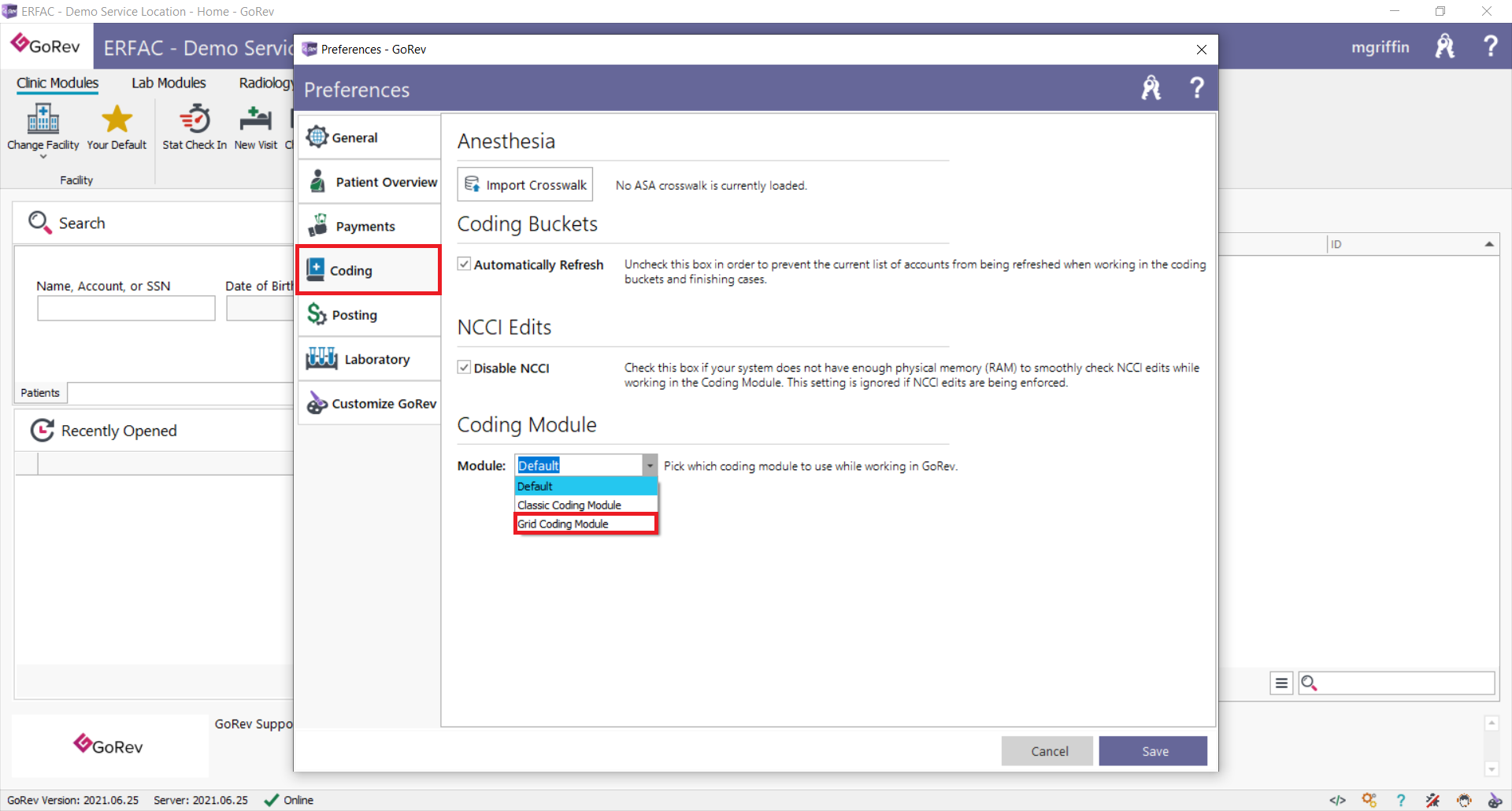The height and width of the screenshot is (811, 1512).
Task: Start a New Visit
Action: coord(255,126)
